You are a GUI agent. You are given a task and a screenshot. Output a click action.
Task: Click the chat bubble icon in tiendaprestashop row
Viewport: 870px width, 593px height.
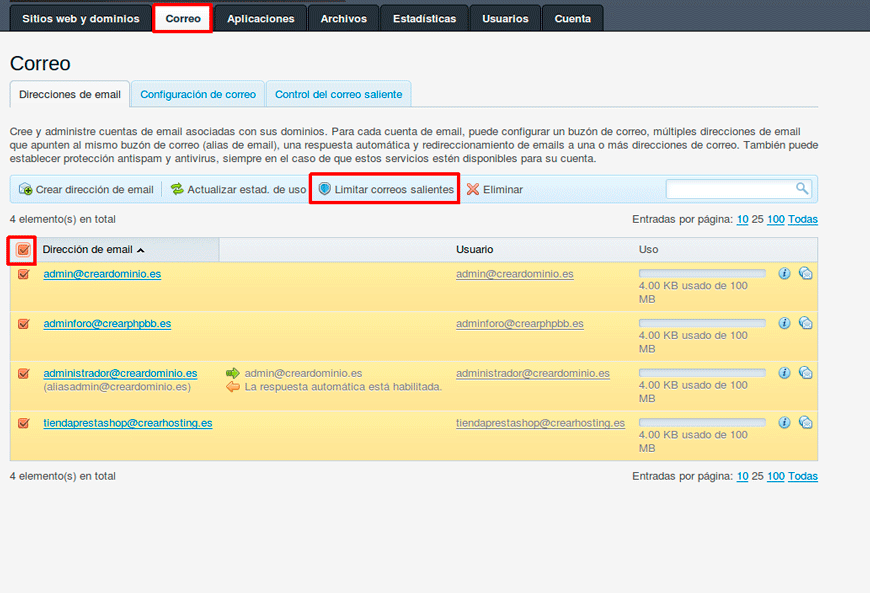coord(805,422)
